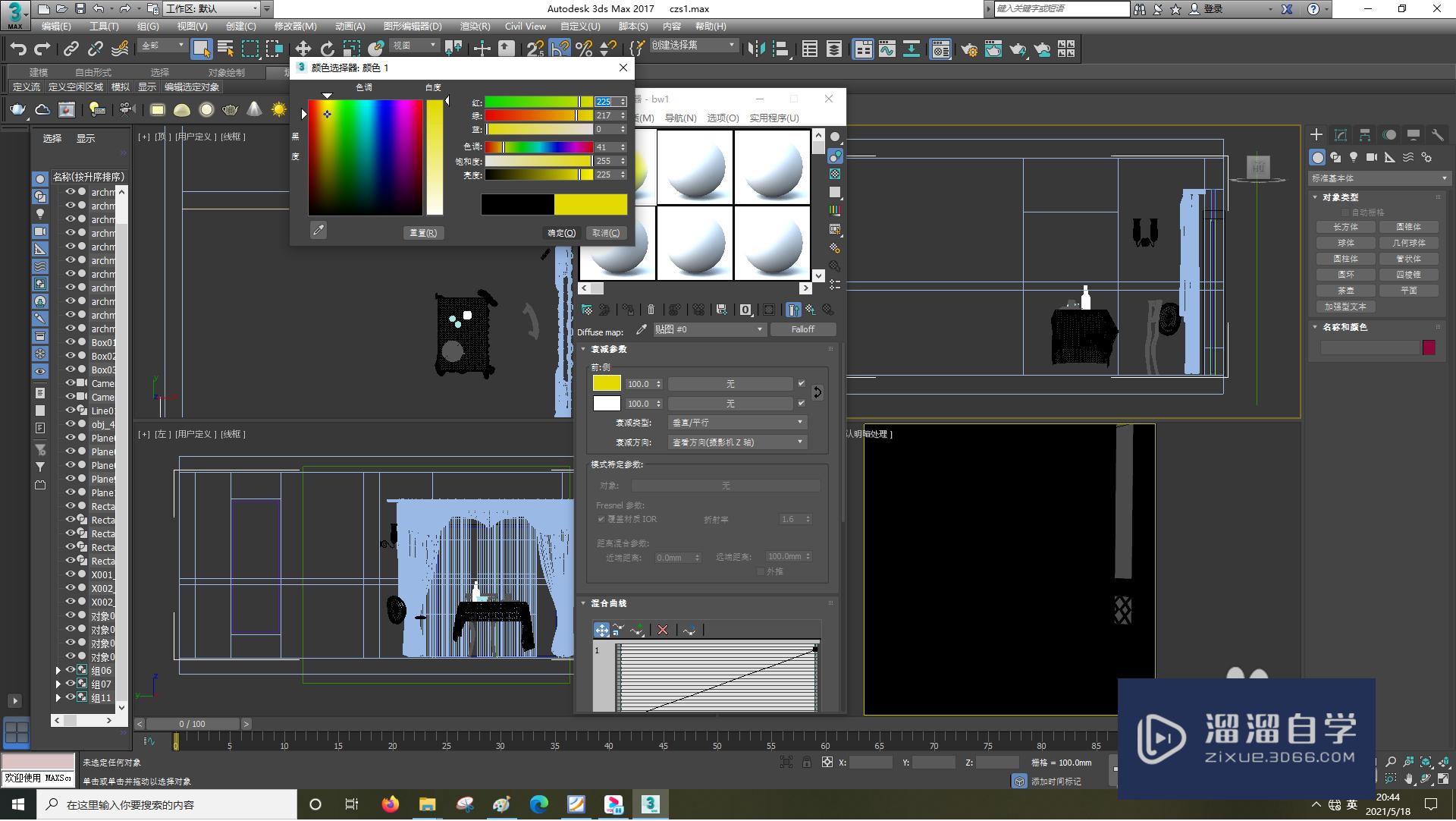Open the 贴图 #0 name dropdown
Viewport: 1456px width, 821px height.
708,329
